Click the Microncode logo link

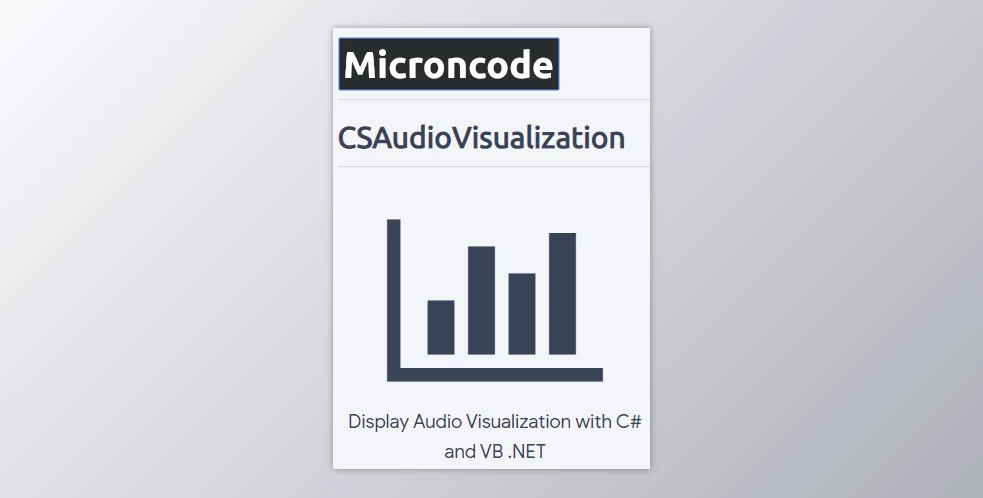click(448, 65)
